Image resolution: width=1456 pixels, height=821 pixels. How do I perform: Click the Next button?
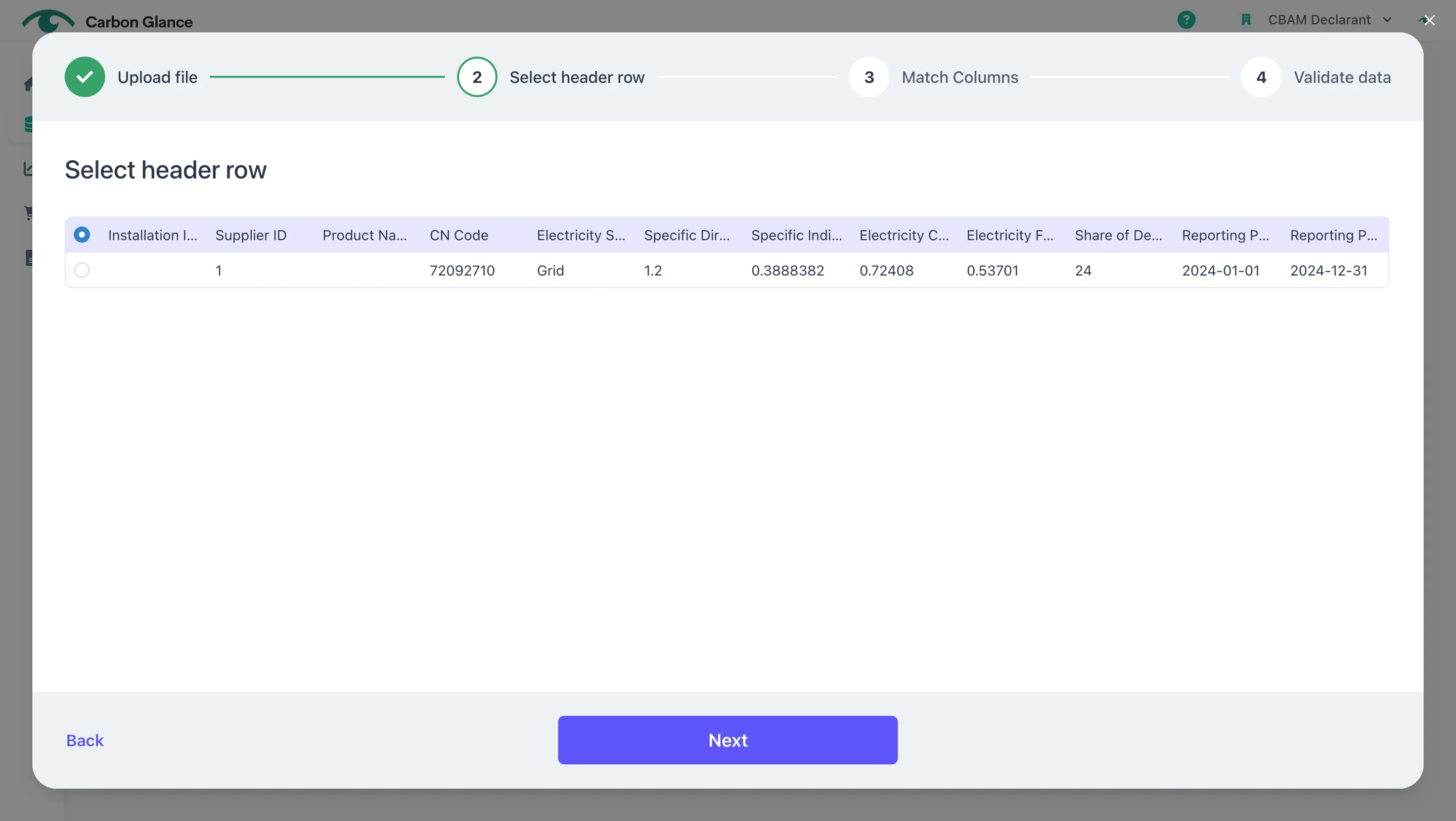click(727, 740)
